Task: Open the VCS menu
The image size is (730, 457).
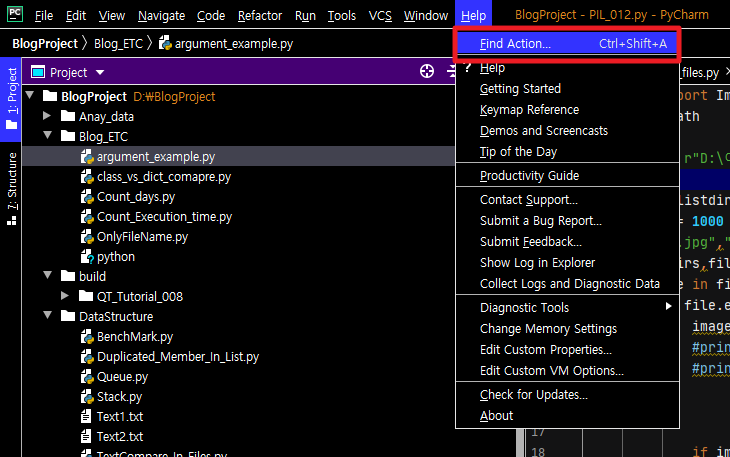Action: 380,16
